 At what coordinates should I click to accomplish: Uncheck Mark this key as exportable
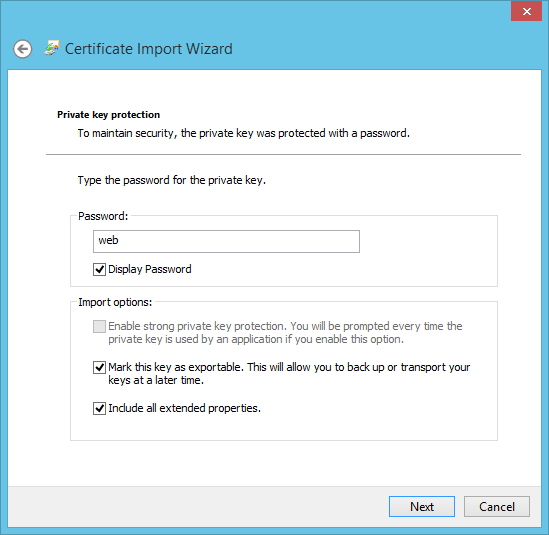(99, 367)
